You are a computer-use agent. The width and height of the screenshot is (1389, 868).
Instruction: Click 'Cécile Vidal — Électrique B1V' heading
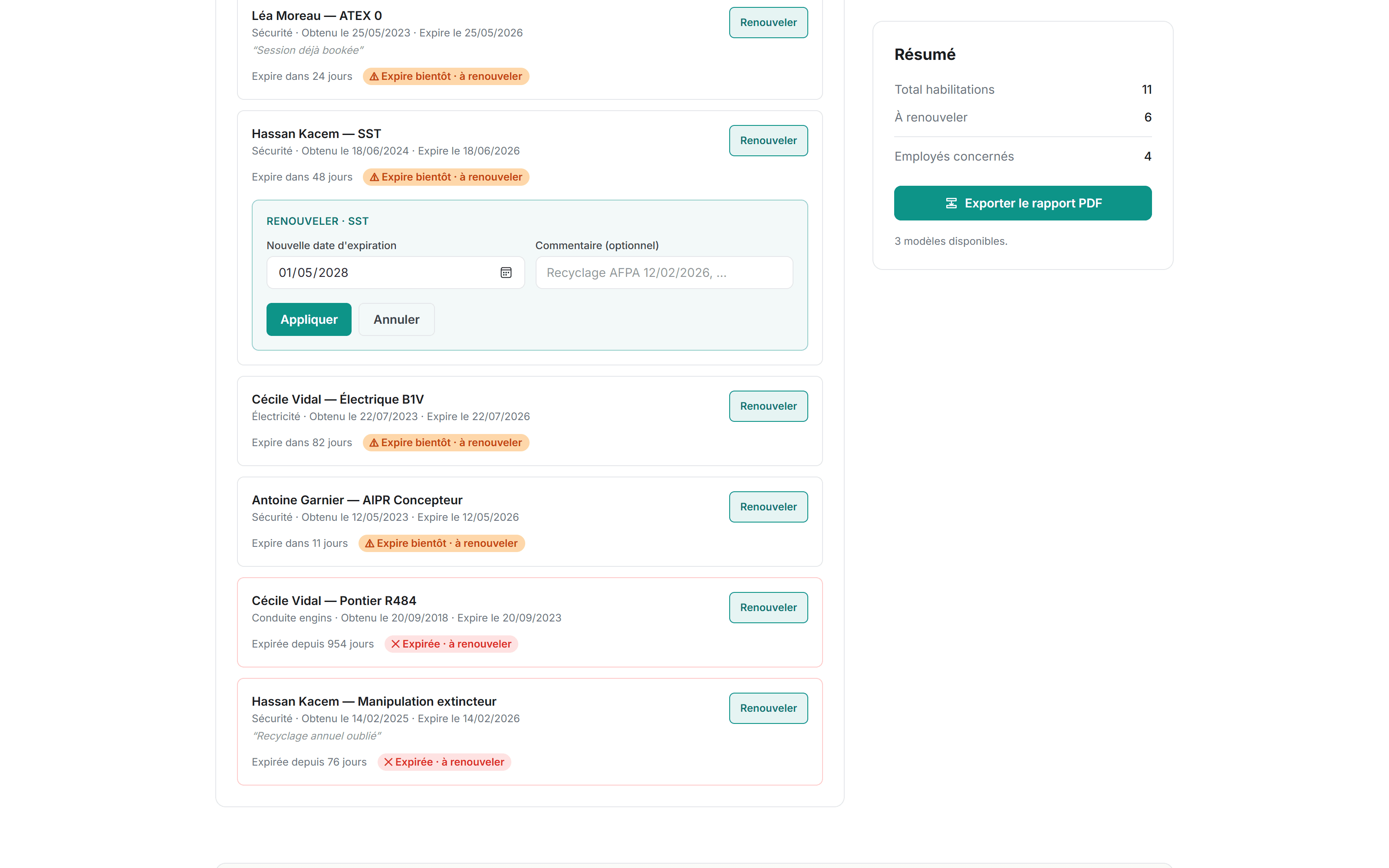coord(338,399)
